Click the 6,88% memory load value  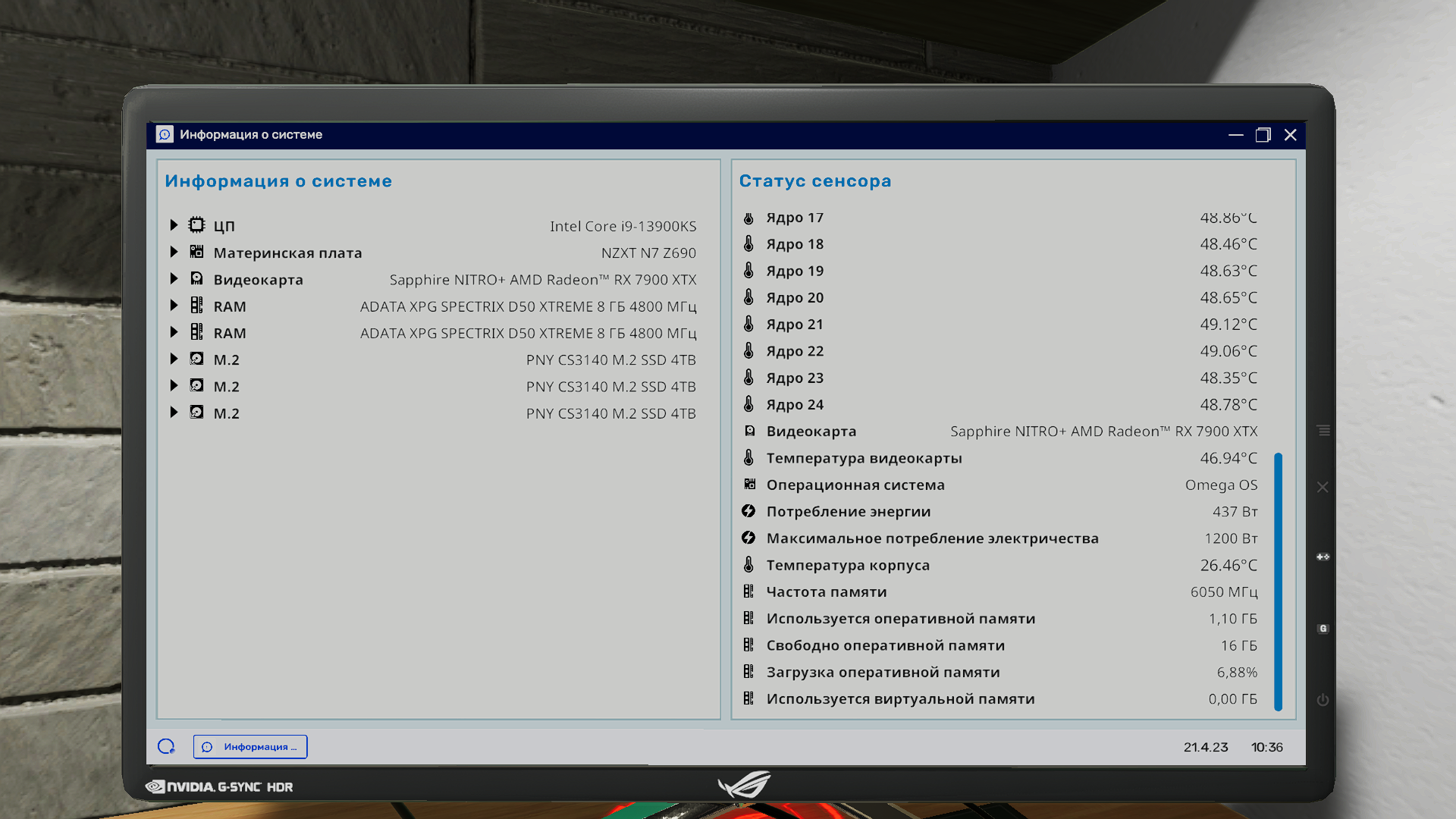click(1237, 673)
